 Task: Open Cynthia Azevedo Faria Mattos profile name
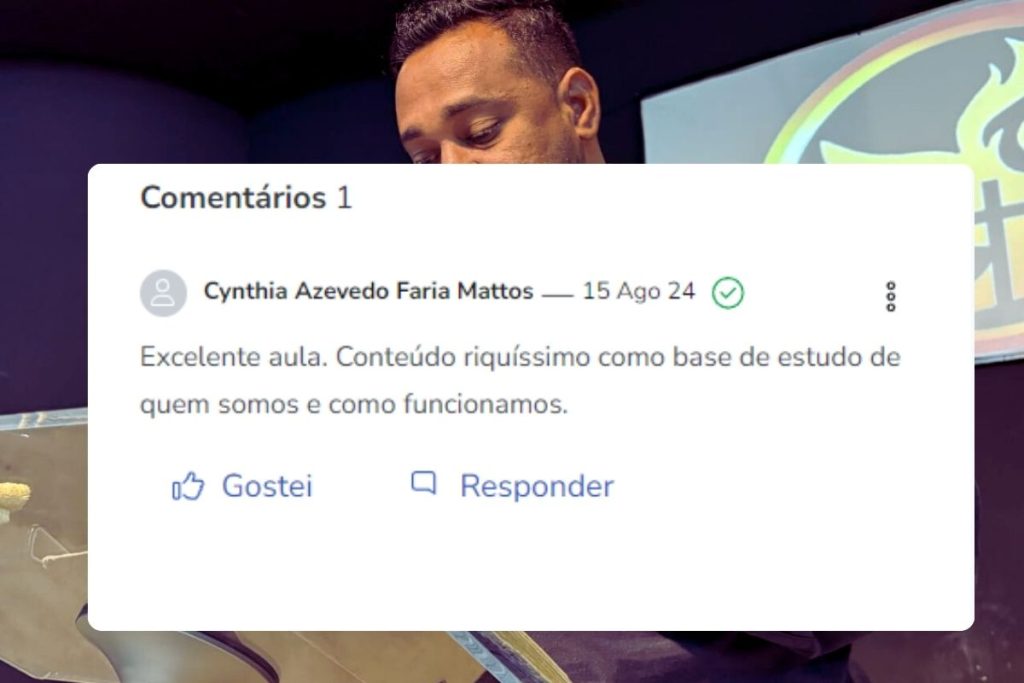(368, 291)
